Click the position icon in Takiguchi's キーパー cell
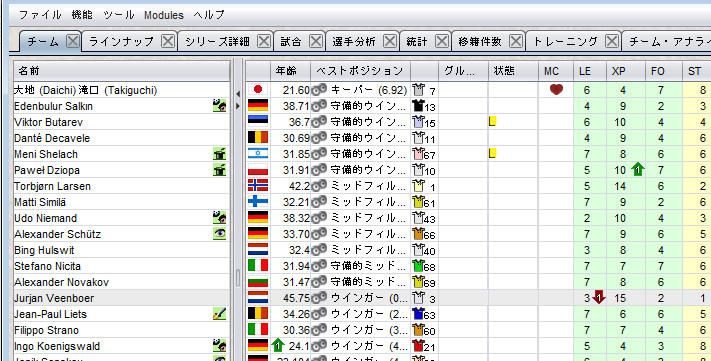The height and width of the screenshot is (361, 711). point(319,90)
